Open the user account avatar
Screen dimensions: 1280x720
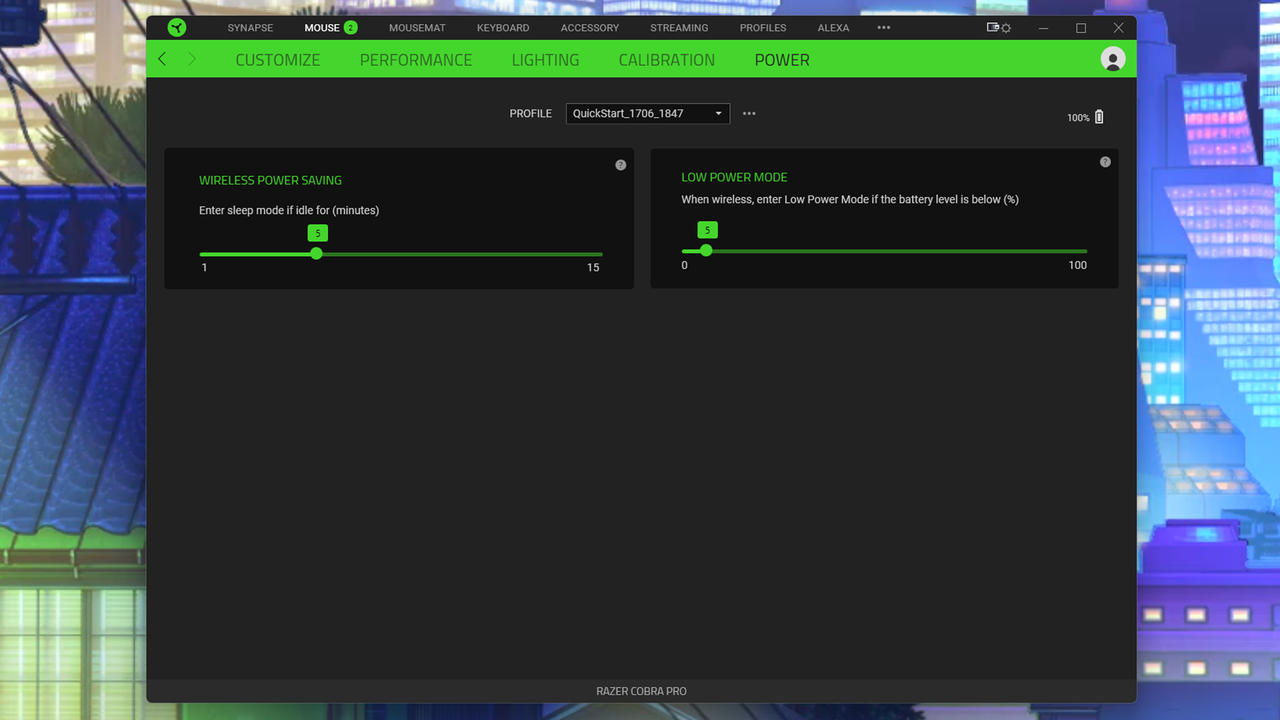(1113, 59)
